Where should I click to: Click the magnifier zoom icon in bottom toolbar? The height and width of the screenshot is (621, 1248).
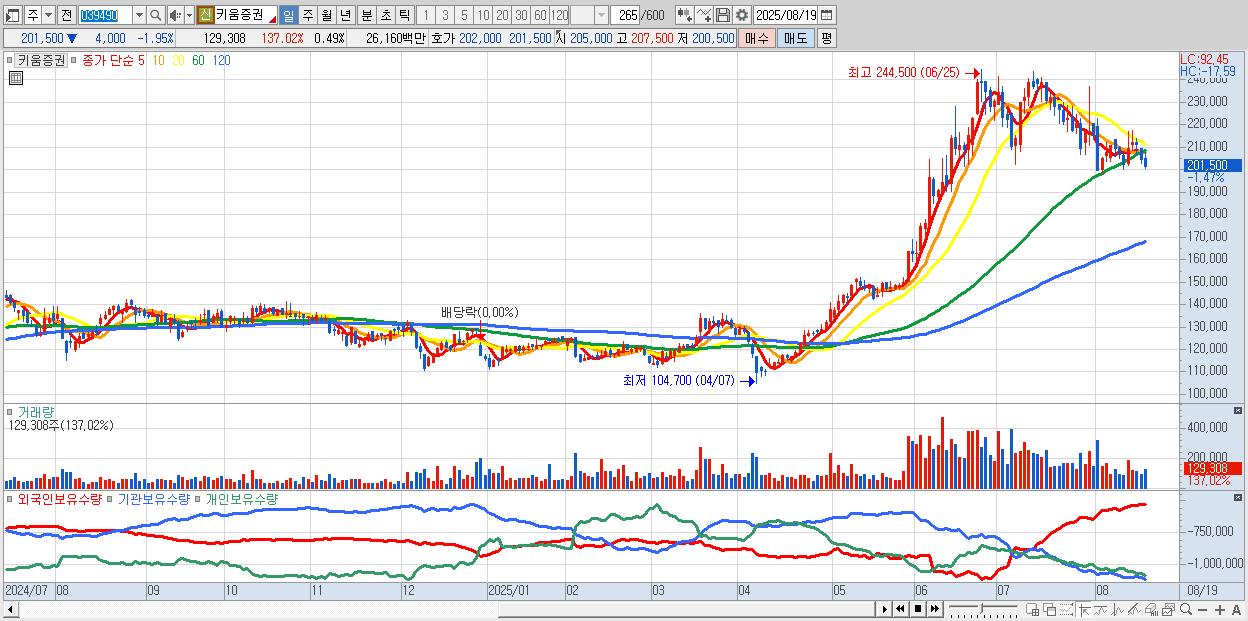coord(1186,609)
